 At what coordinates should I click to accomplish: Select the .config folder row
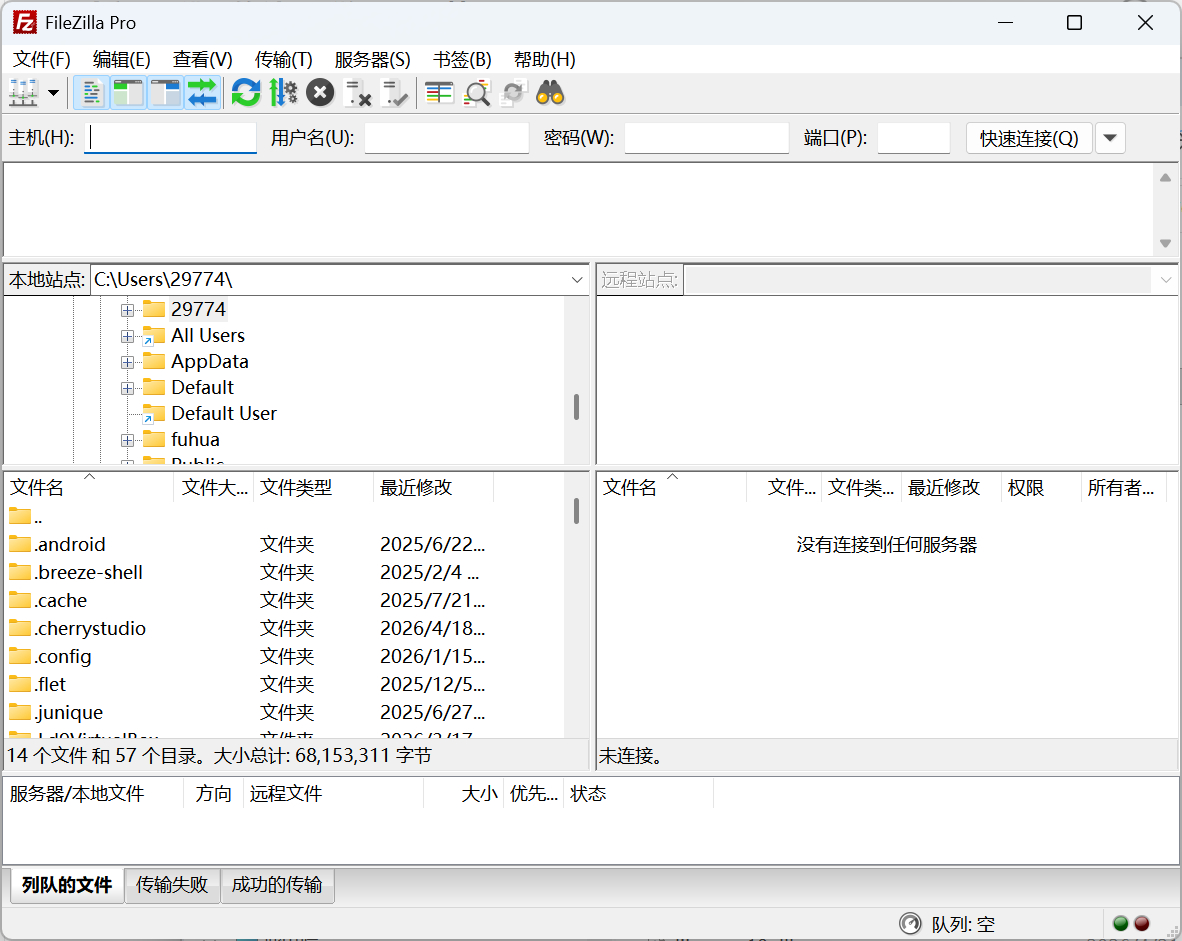coord(285,656)
